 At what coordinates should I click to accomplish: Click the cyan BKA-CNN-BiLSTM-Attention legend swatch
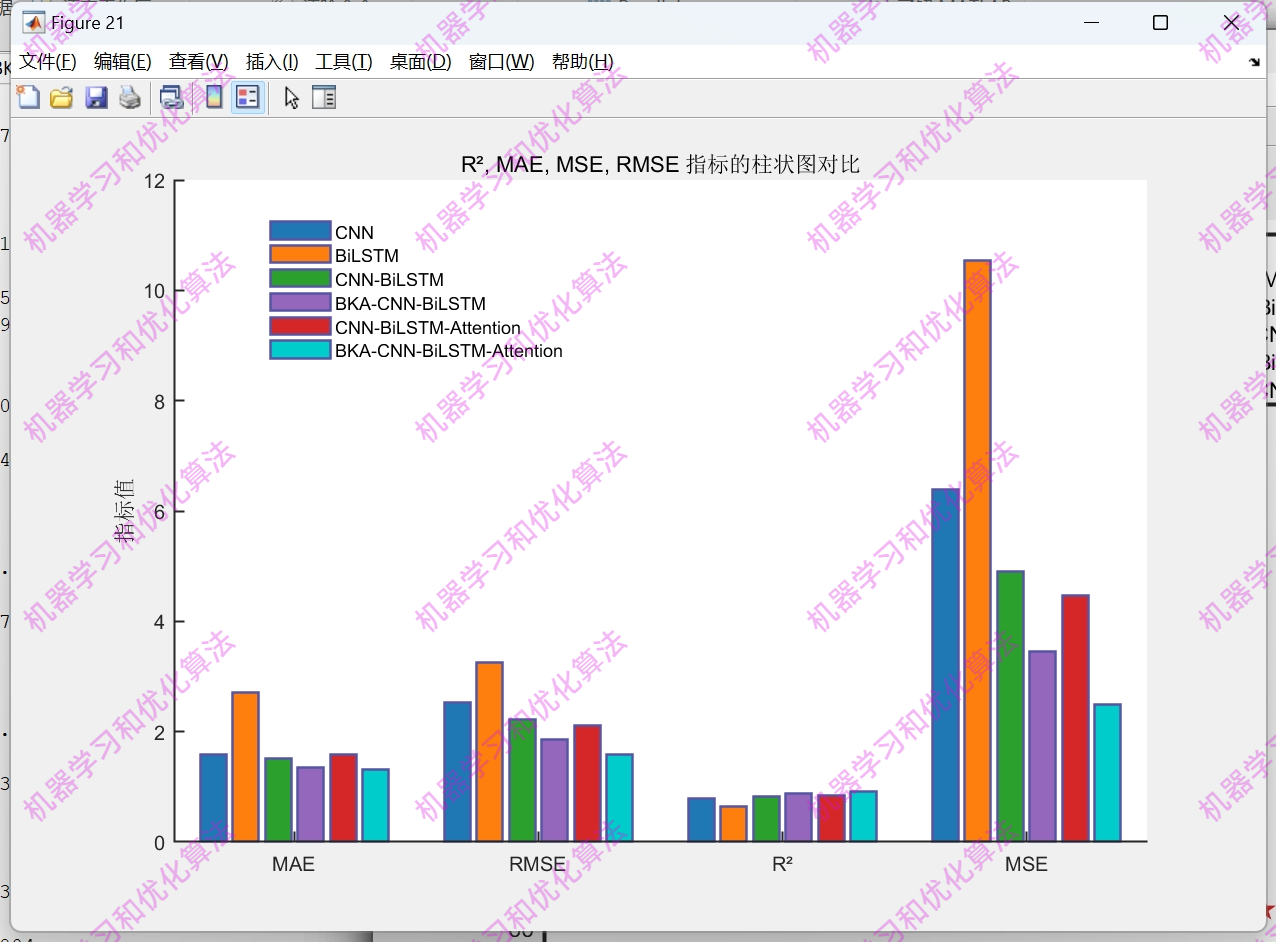click(300, 350)
